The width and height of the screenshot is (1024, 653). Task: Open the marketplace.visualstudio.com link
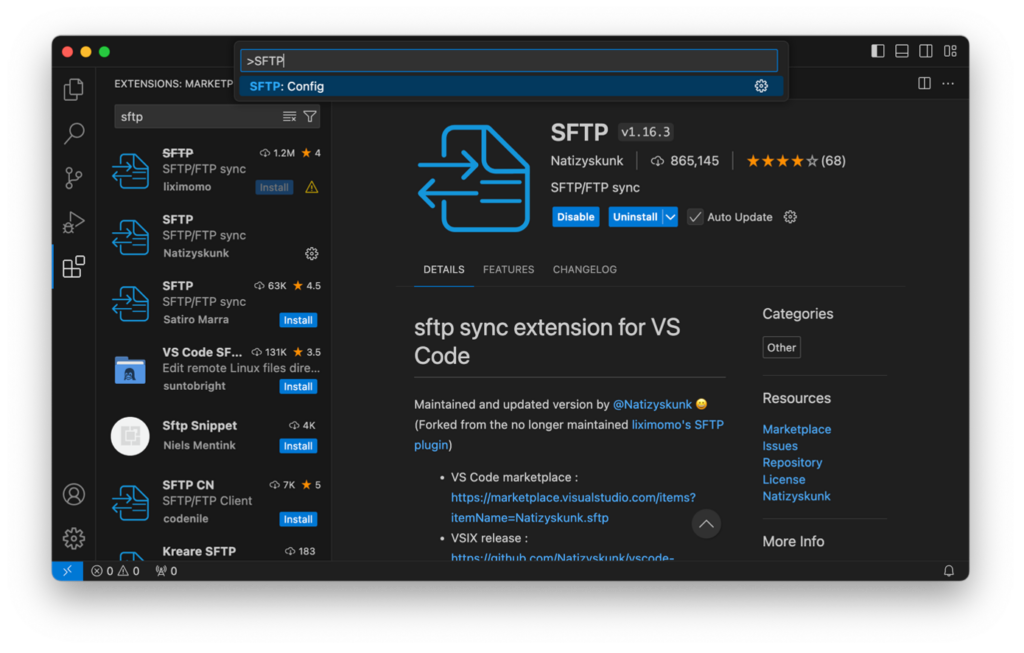(573, 507)
